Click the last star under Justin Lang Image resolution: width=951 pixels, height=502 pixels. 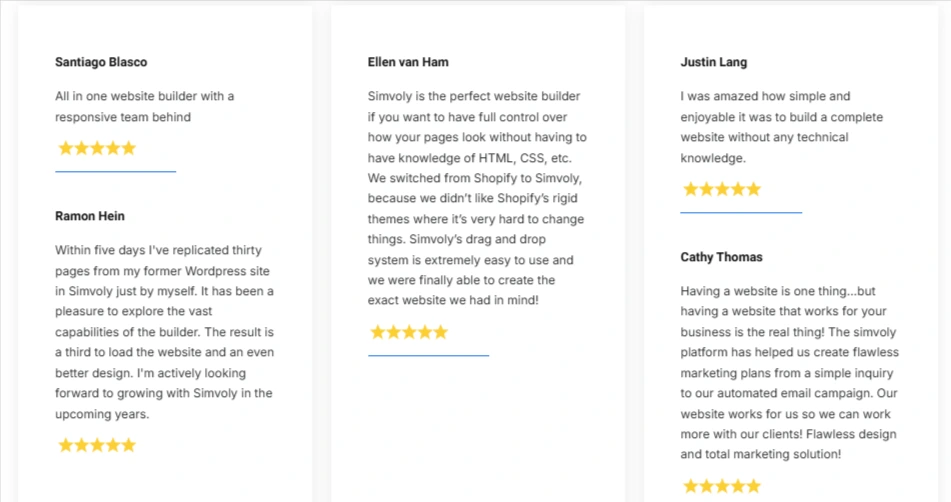pyautogui.click(x=753, y=189)
